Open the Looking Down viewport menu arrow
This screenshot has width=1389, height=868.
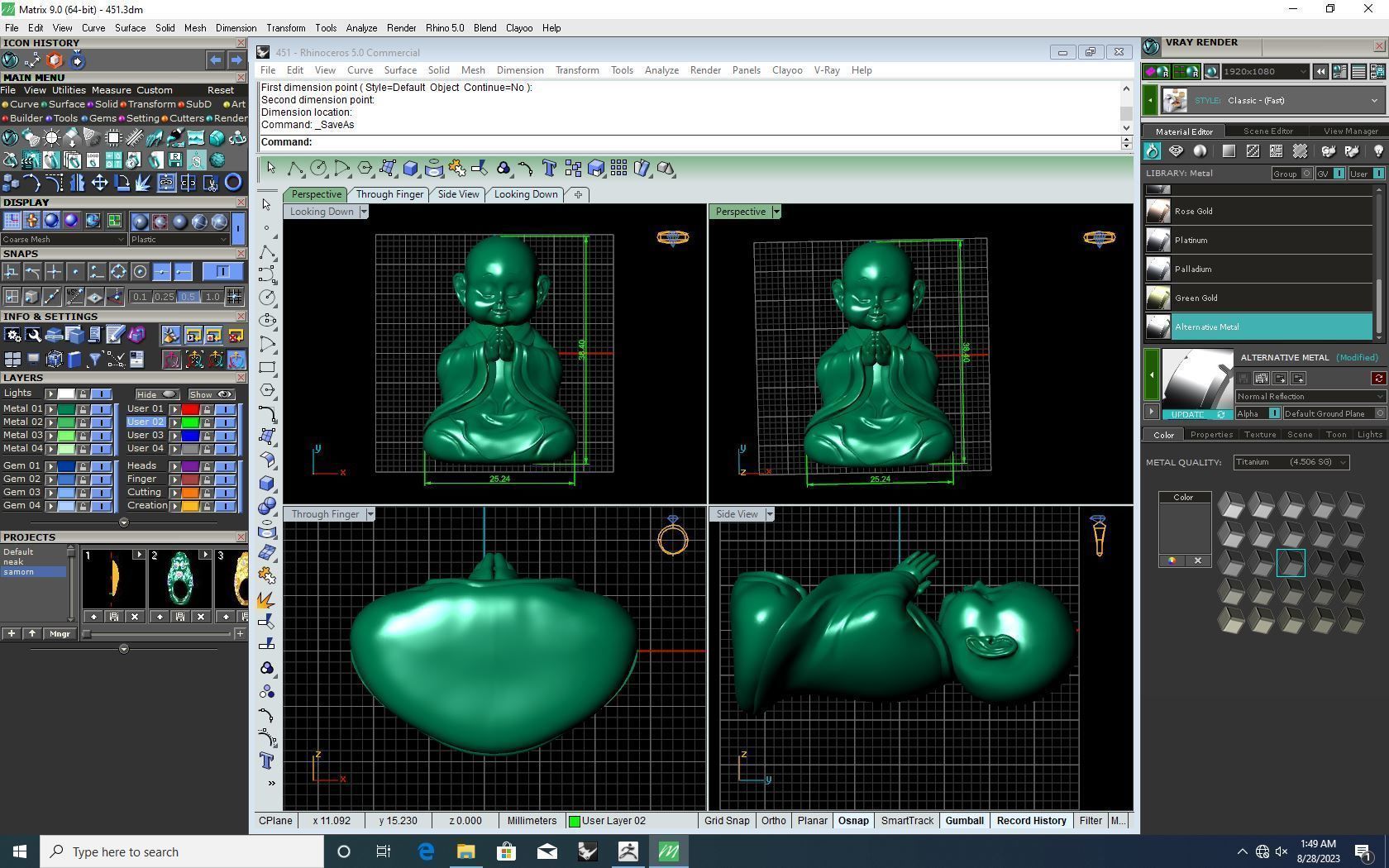363,212
